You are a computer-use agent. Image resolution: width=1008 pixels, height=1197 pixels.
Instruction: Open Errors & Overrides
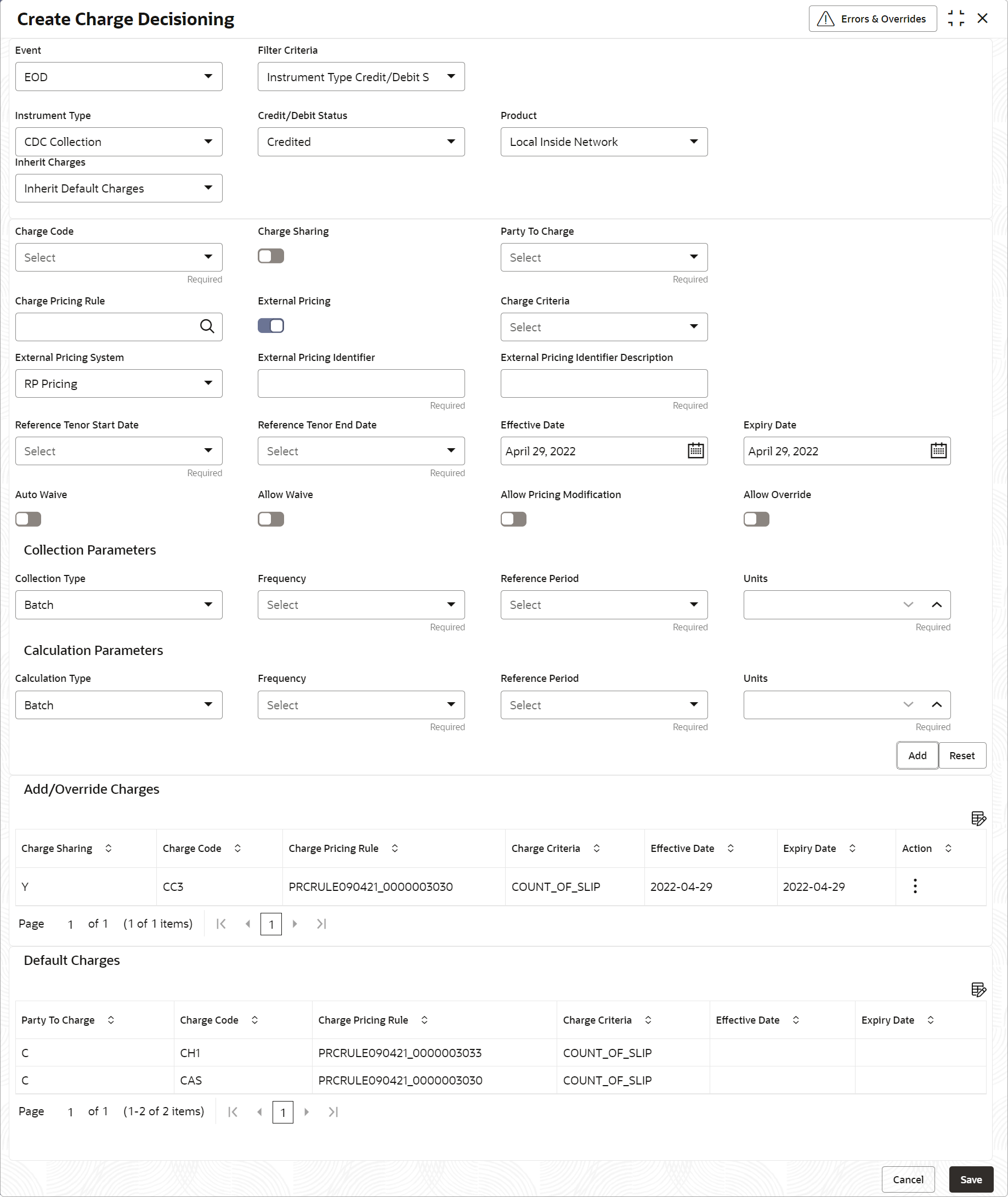click(872, 19)
